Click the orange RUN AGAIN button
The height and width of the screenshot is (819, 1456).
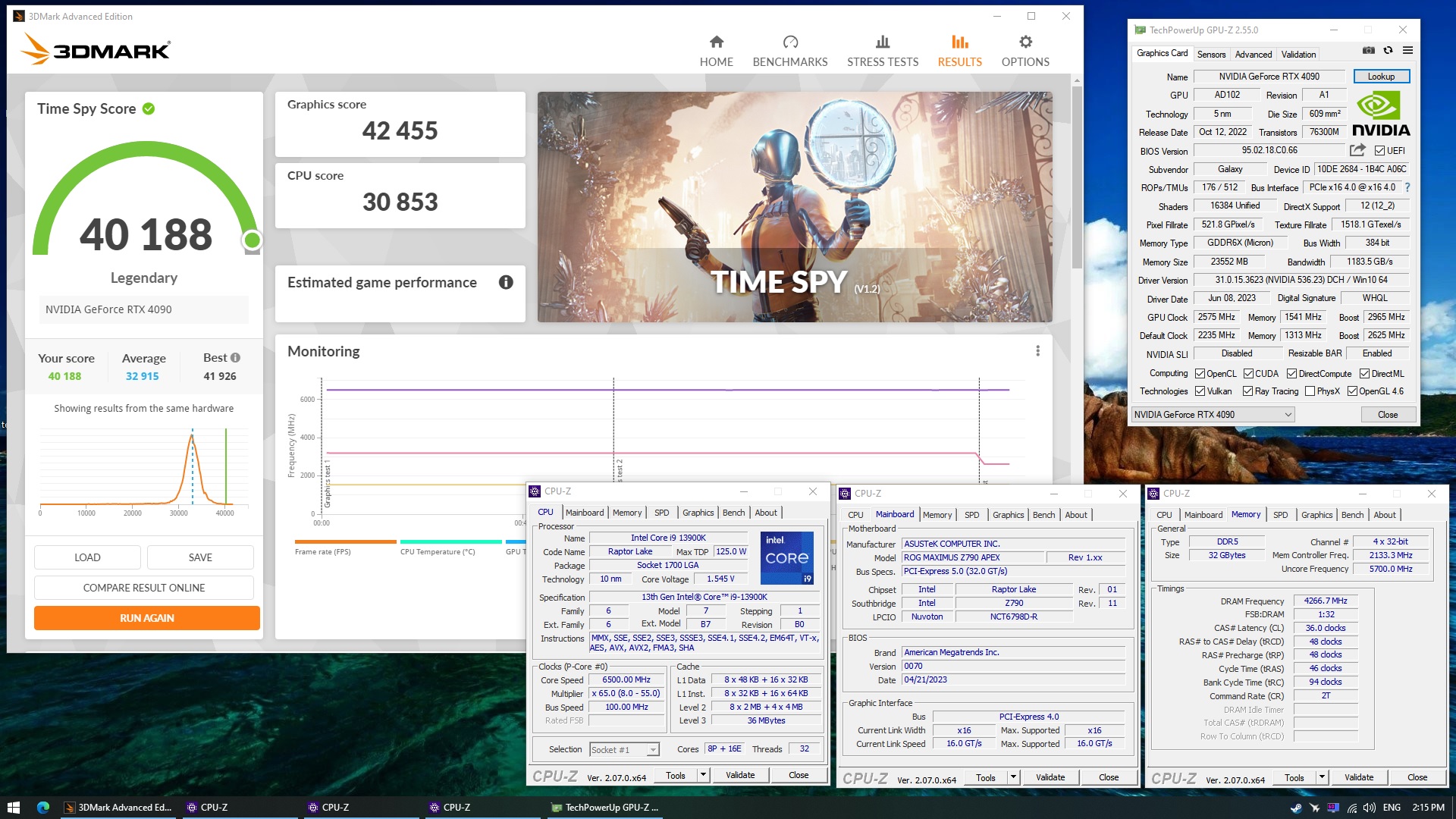coord(146,618)
